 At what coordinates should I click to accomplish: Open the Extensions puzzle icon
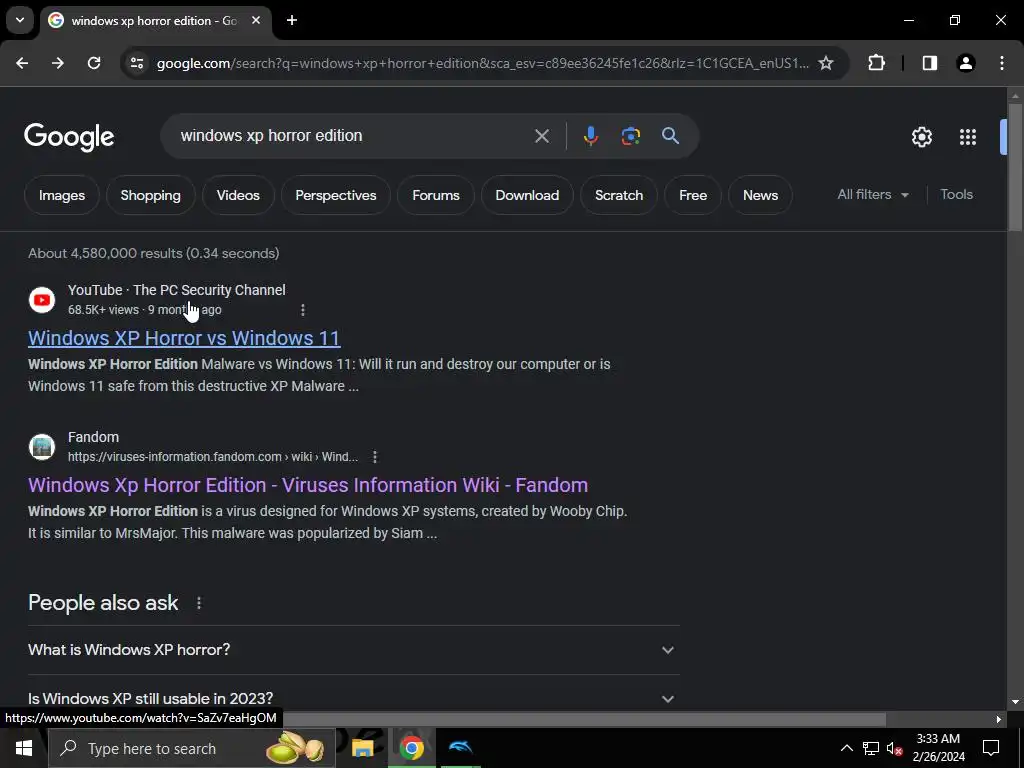tap(876, 63)
